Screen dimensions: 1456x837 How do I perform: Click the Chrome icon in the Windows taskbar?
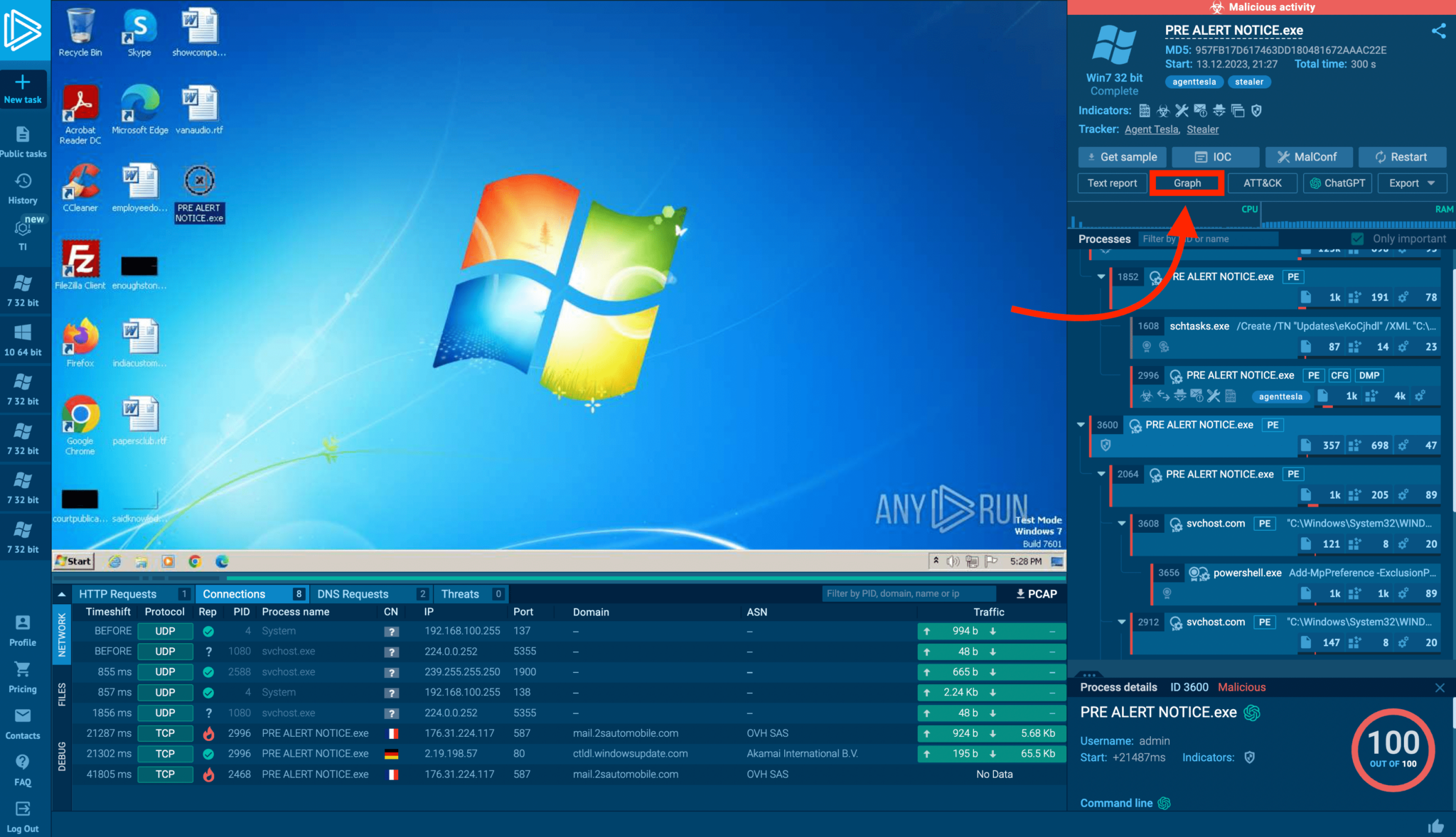195,561
